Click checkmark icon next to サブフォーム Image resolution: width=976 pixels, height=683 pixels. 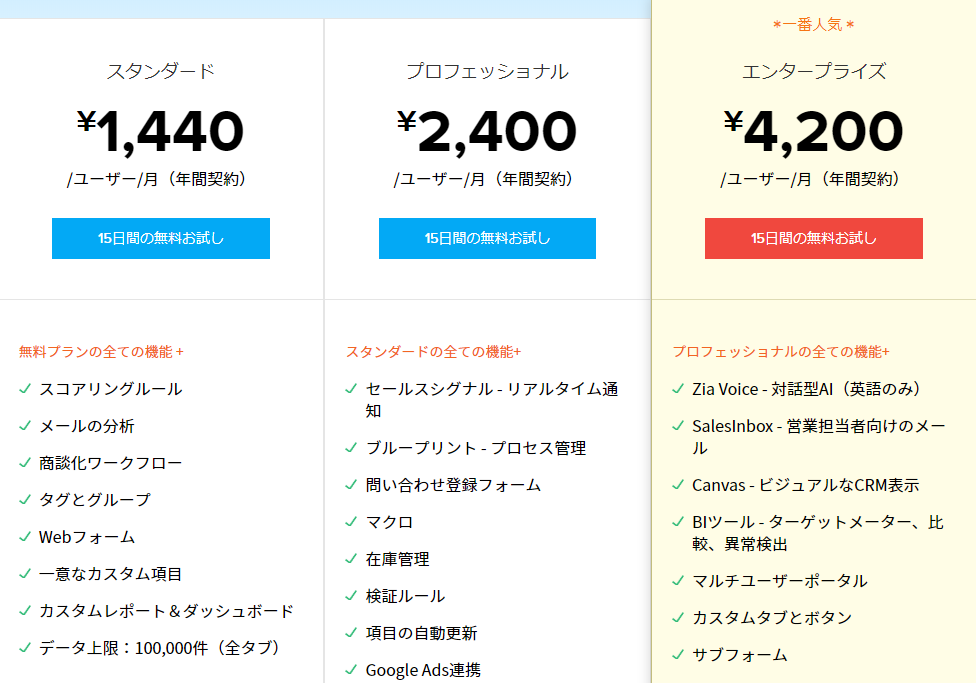(x=678, y=654)
